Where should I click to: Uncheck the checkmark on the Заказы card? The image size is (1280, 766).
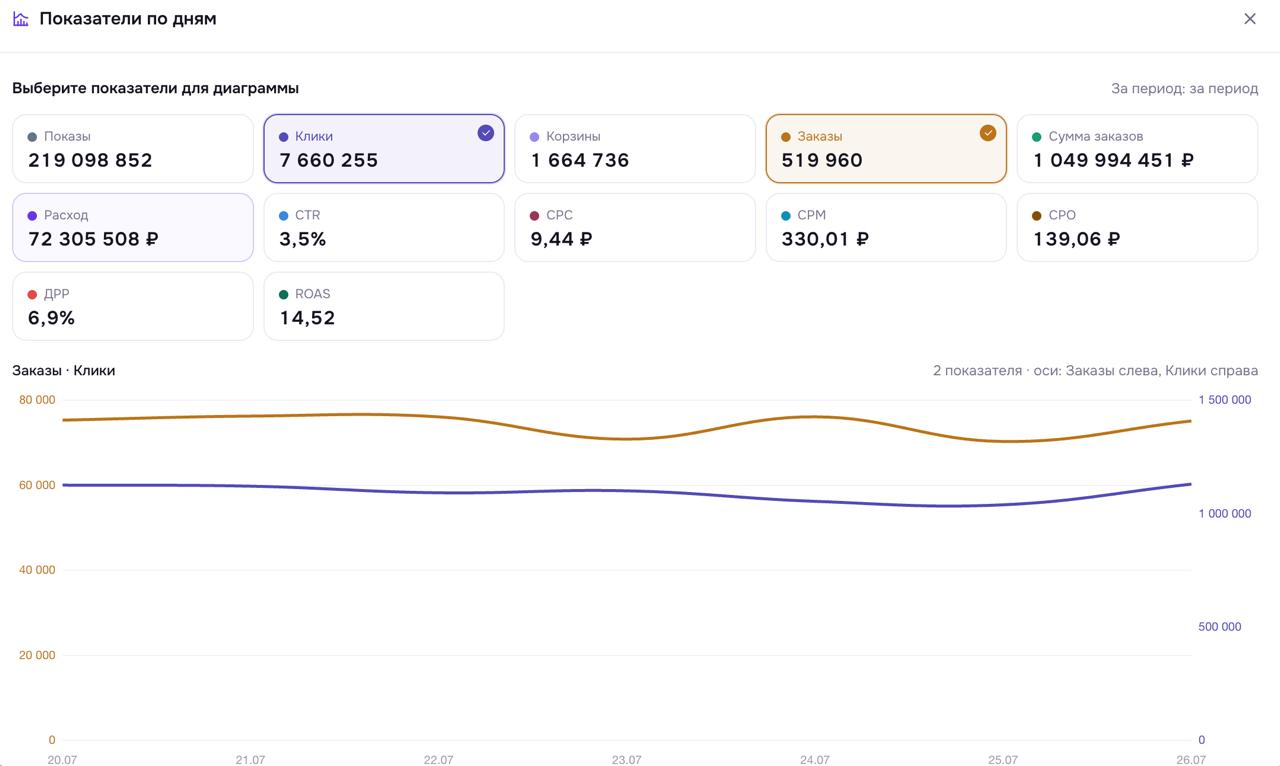pos(988,133)
